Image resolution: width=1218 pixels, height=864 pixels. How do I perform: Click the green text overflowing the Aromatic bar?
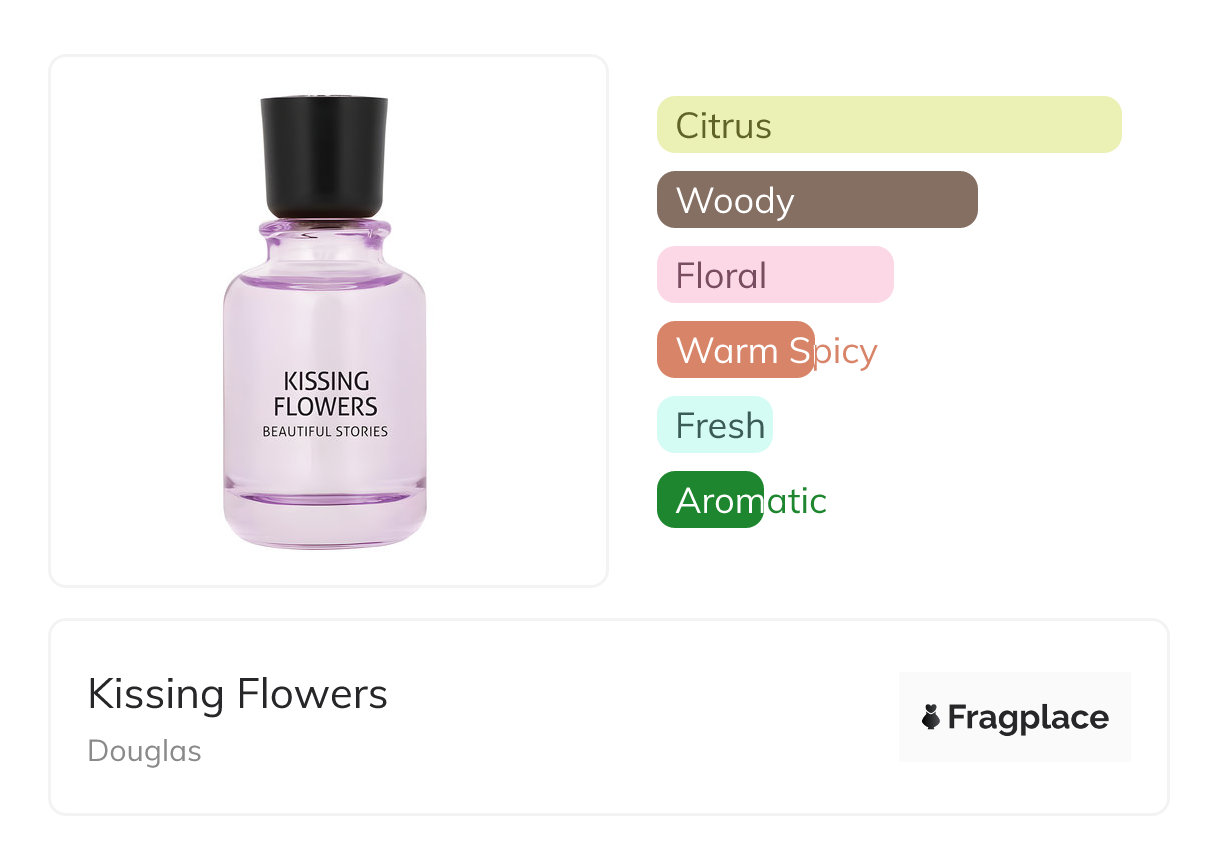click(x=796, y=500)
